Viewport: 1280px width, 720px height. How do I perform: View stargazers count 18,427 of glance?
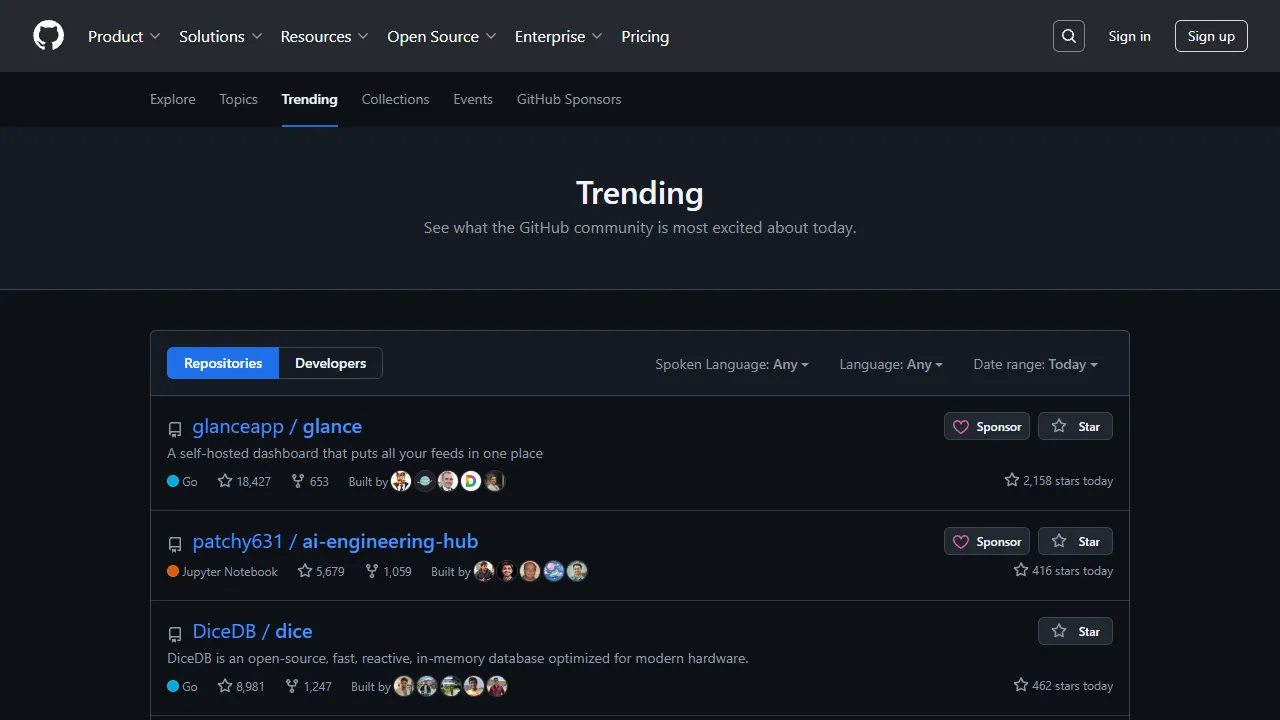(244, 481)
